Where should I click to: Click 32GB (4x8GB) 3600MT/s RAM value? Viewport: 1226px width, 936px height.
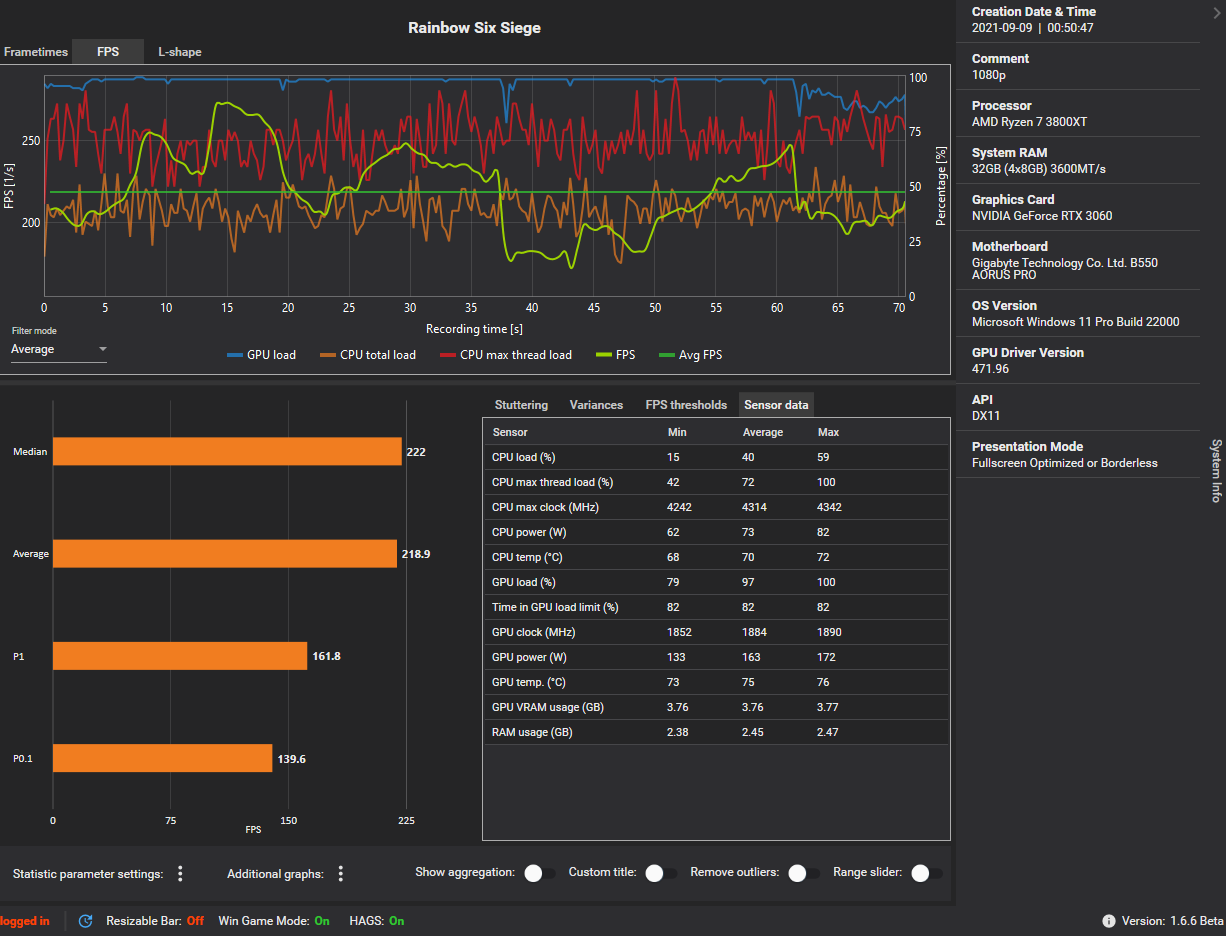[x=1039, y=169]
